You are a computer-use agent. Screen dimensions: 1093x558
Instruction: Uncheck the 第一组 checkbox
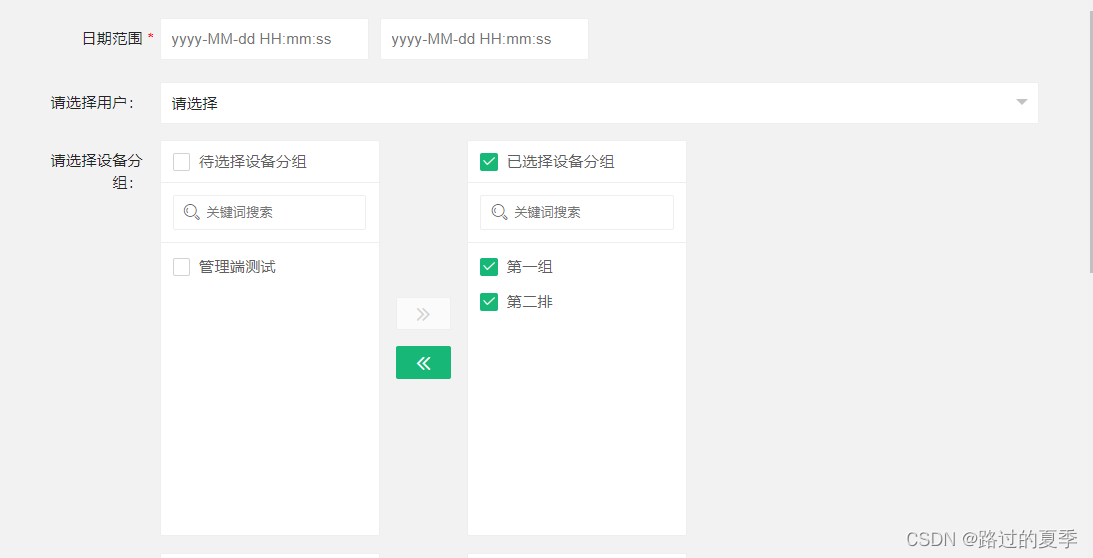[489, 267]
